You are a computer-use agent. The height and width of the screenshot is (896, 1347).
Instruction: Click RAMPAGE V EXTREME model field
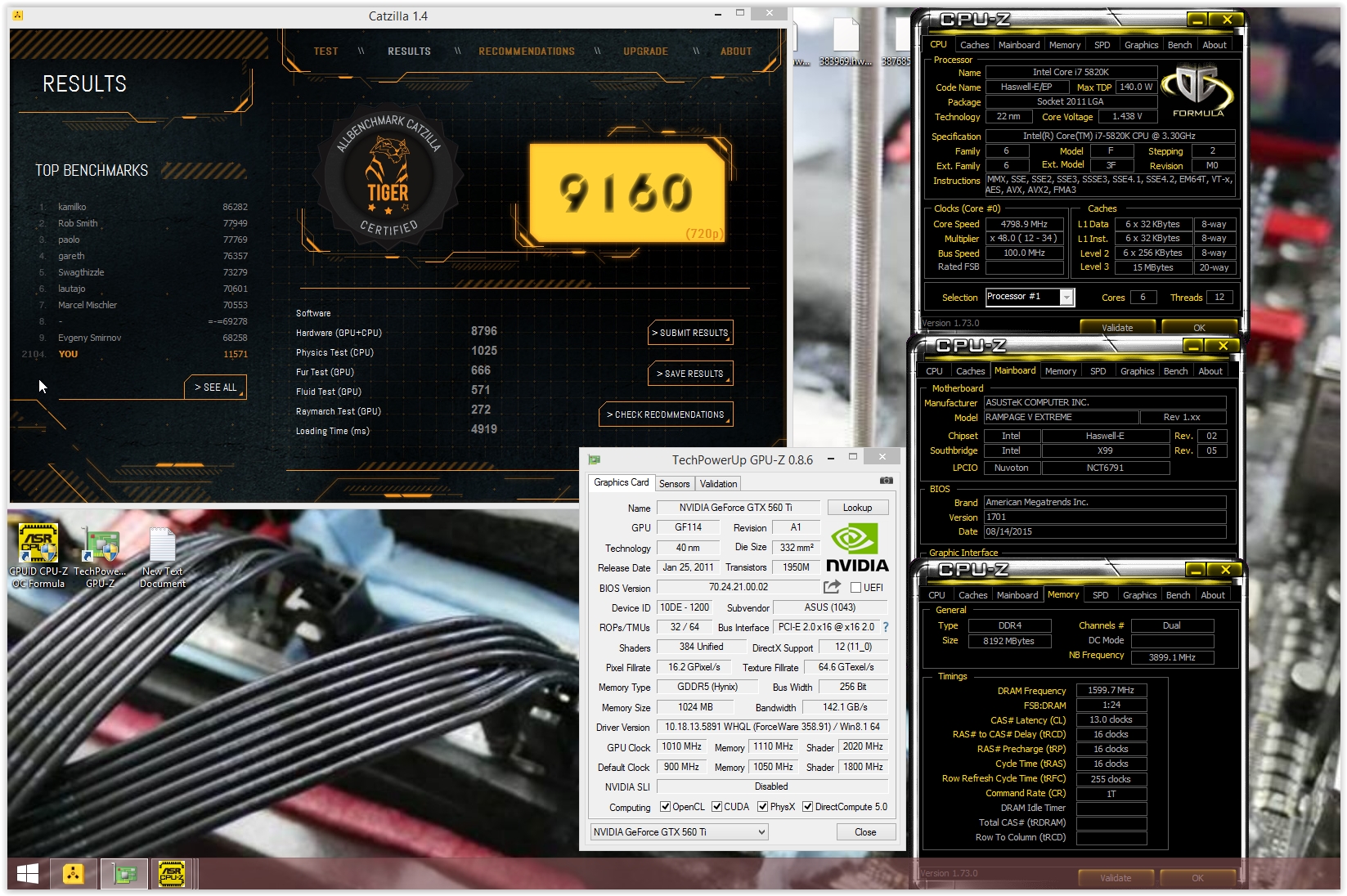click(x=1061, y=417)
